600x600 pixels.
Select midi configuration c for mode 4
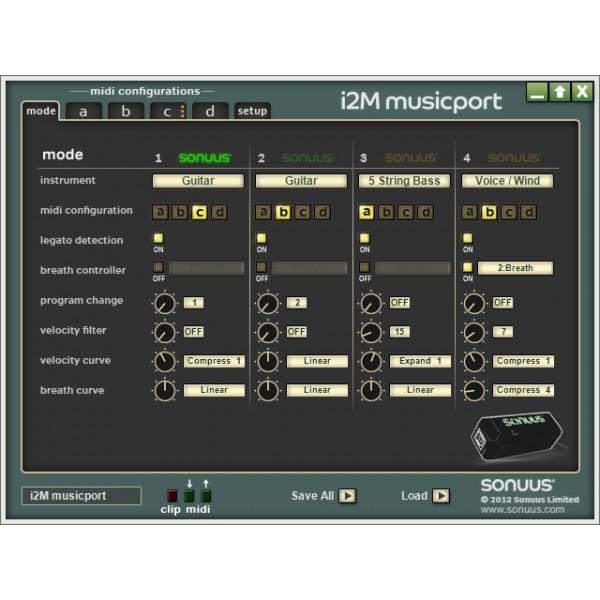[509, 212]
